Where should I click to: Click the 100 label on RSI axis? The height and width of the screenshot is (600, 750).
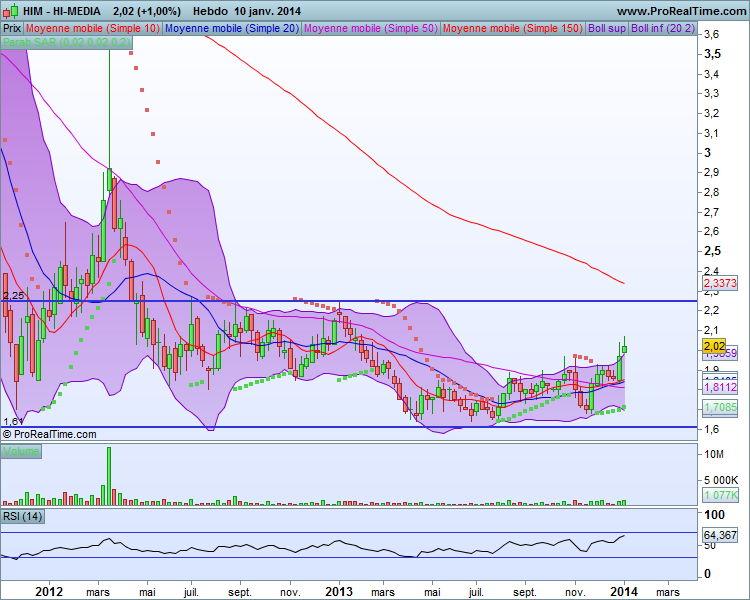pos(715,515)
